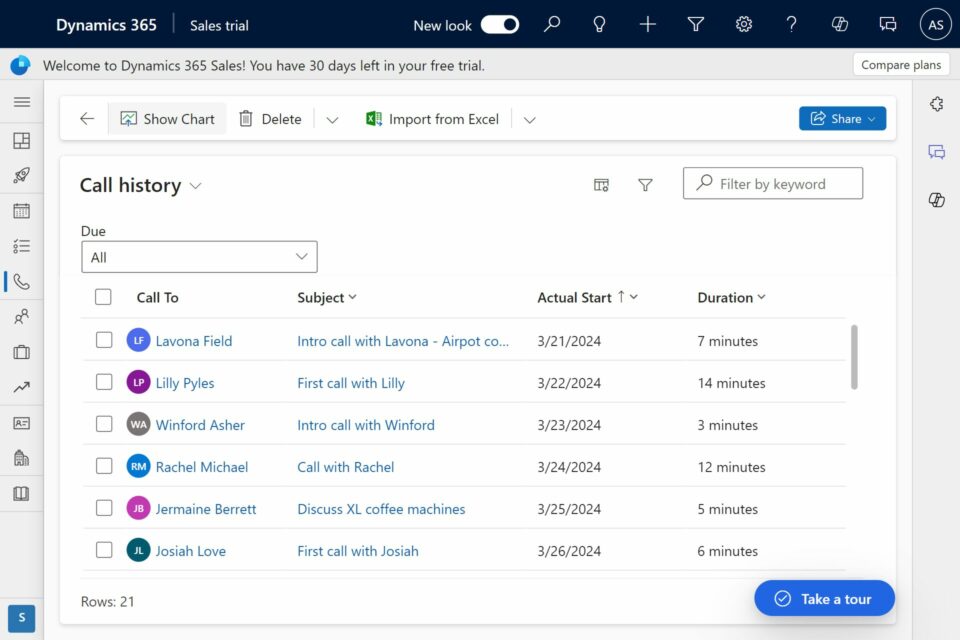
Task: Click the plus quick create icon
Action: click(x=648, y=25)
